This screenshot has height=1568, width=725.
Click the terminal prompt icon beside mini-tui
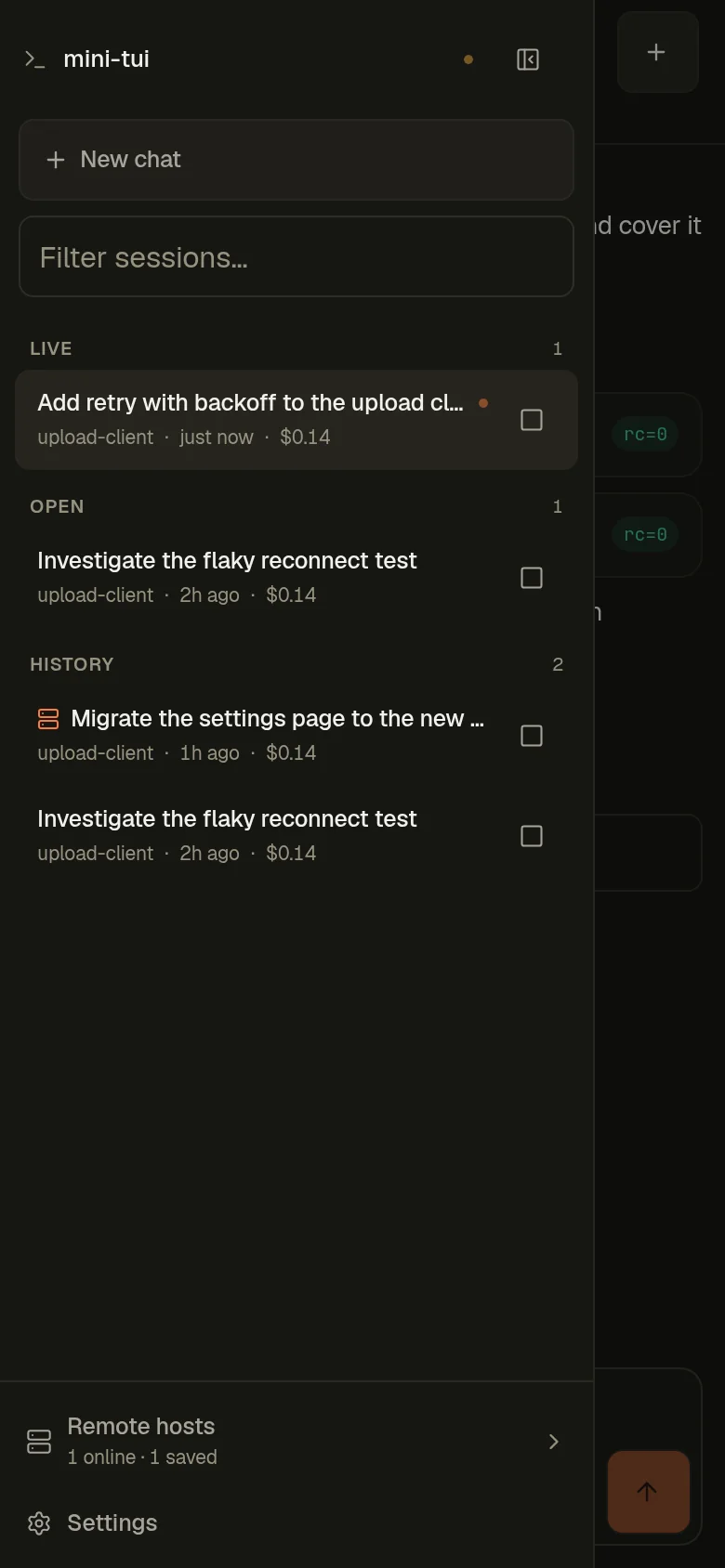click(x=34, y=59)
